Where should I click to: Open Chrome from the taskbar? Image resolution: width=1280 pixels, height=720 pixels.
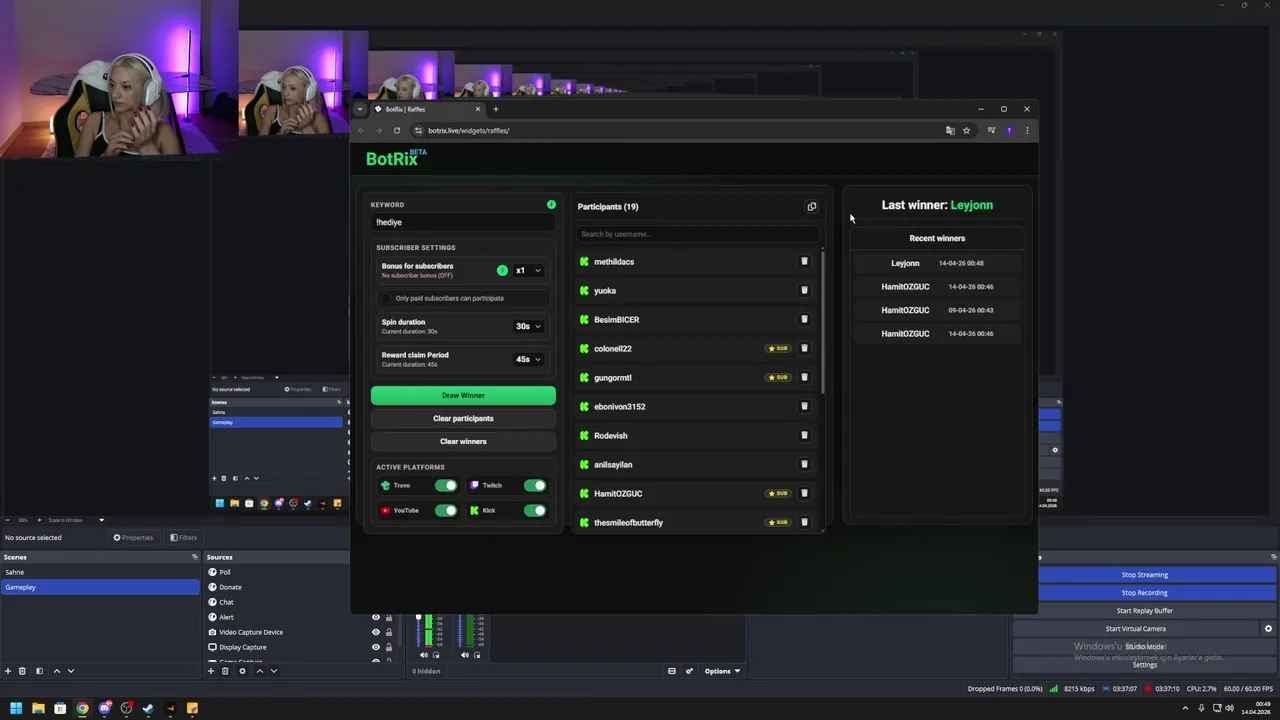(82, 709)
